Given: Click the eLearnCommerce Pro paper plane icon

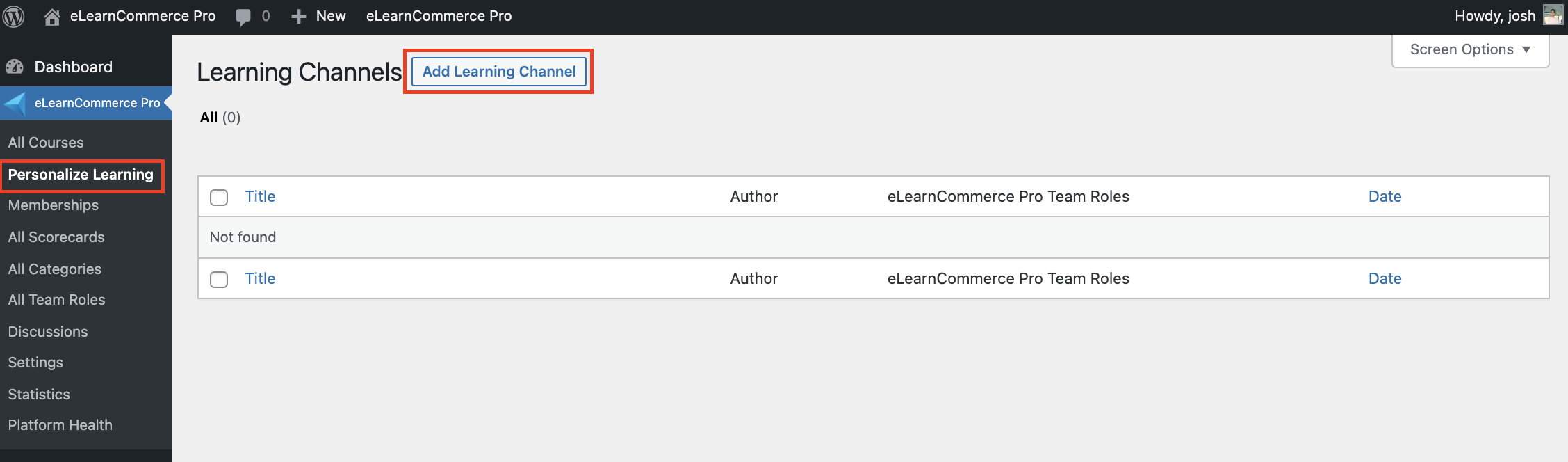Looking at the screenshot, I should (x=15, y=103).
